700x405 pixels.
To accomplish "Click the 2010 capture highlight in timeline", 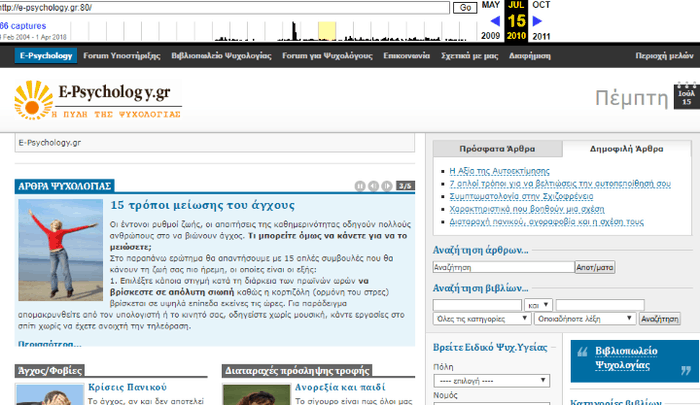I will [327, 30].
